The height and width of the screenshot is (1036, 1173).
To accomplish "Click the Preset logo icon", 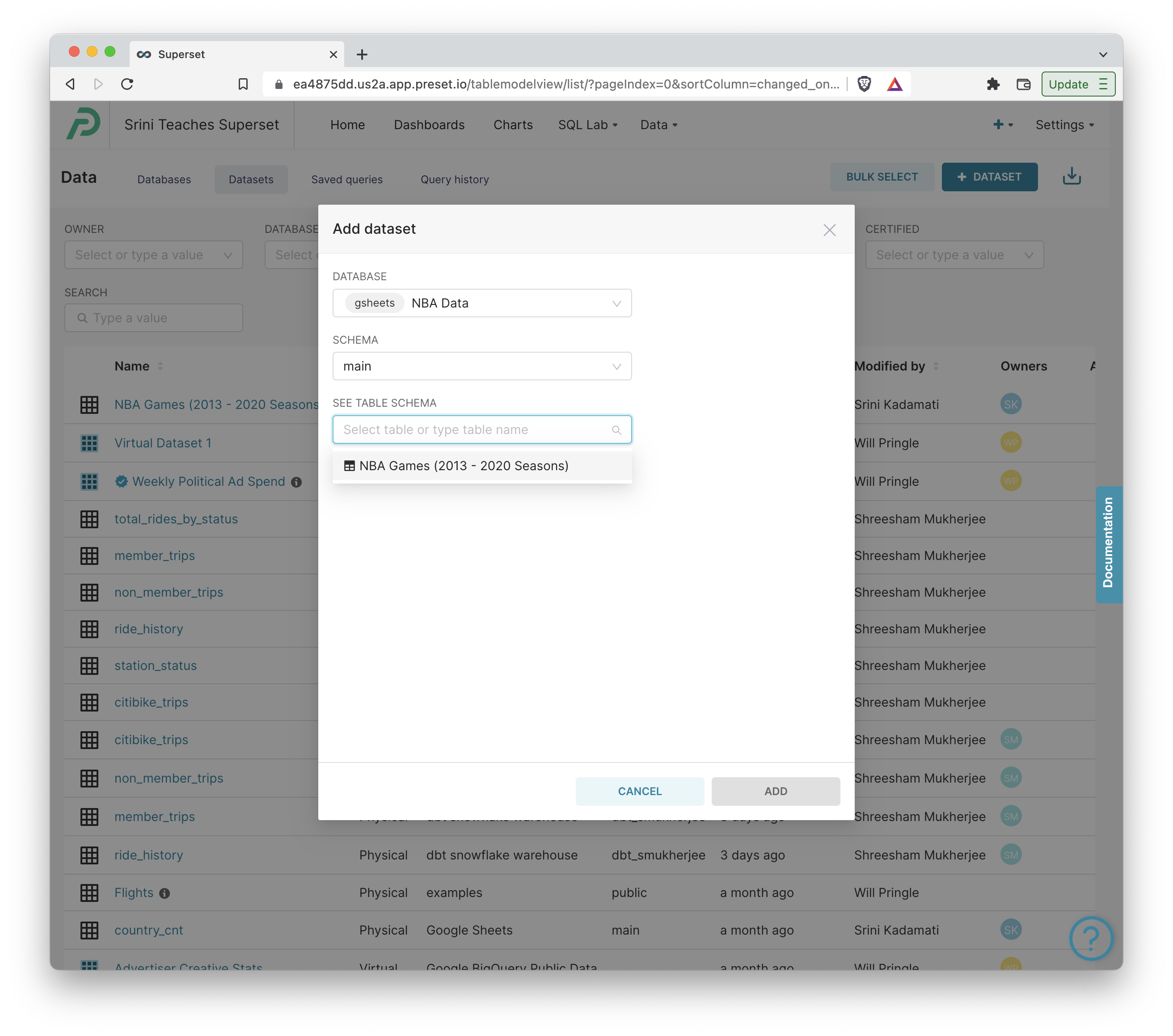I will coord(83,124).
